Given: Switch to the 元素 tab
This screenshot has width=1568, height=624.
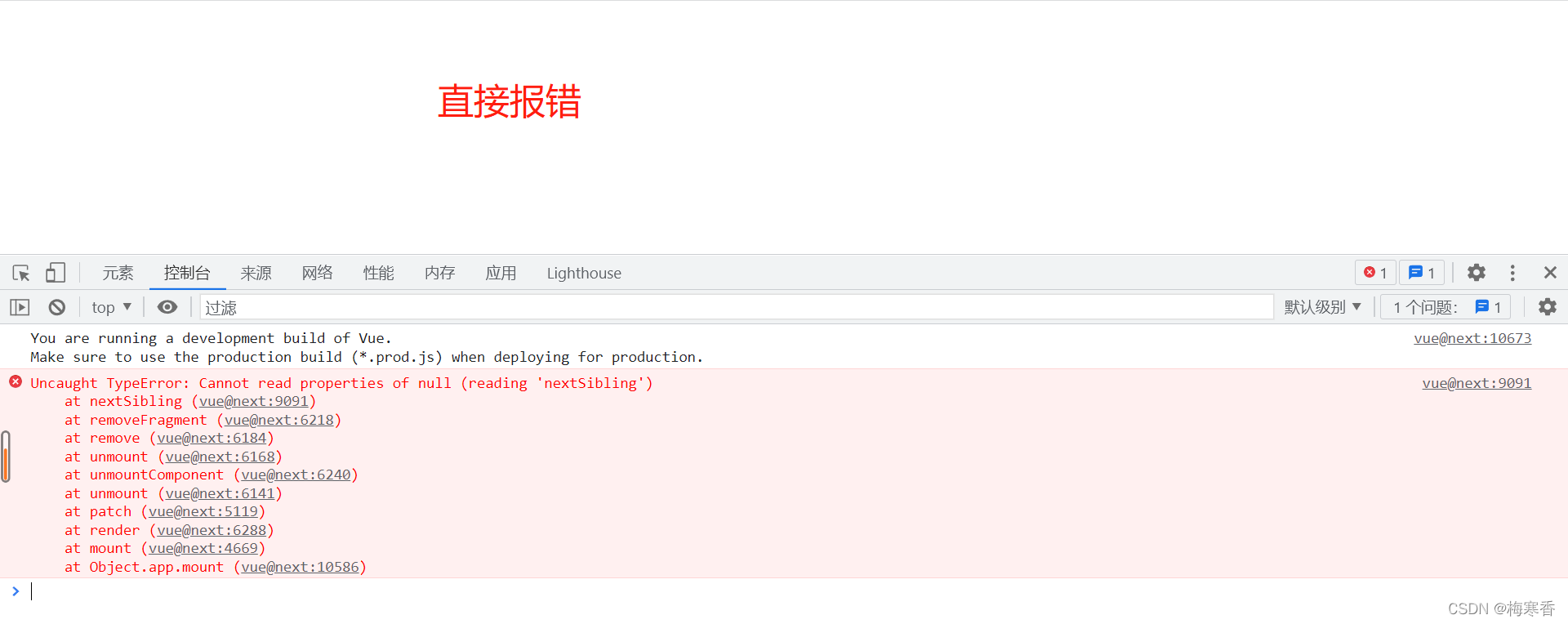Looking at the screenshot, I should pos(118,273).
